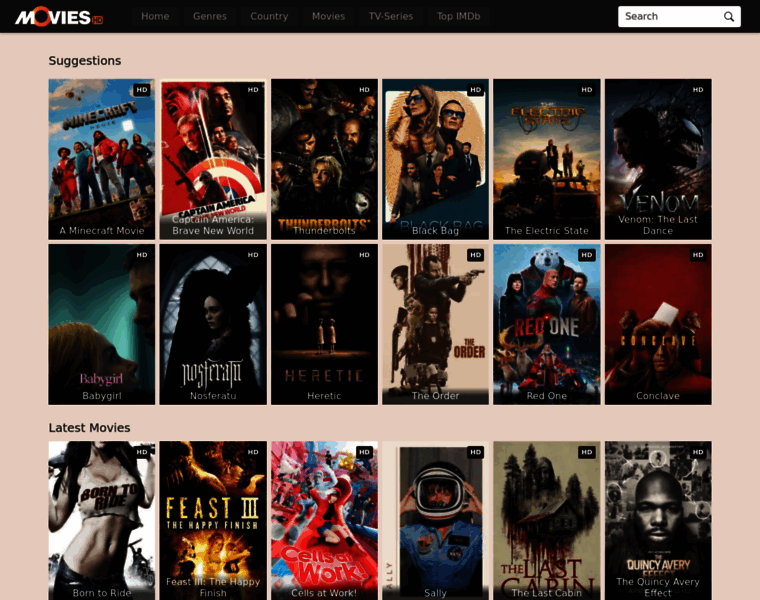Open the Babygirl poster

tap(102, 324)
